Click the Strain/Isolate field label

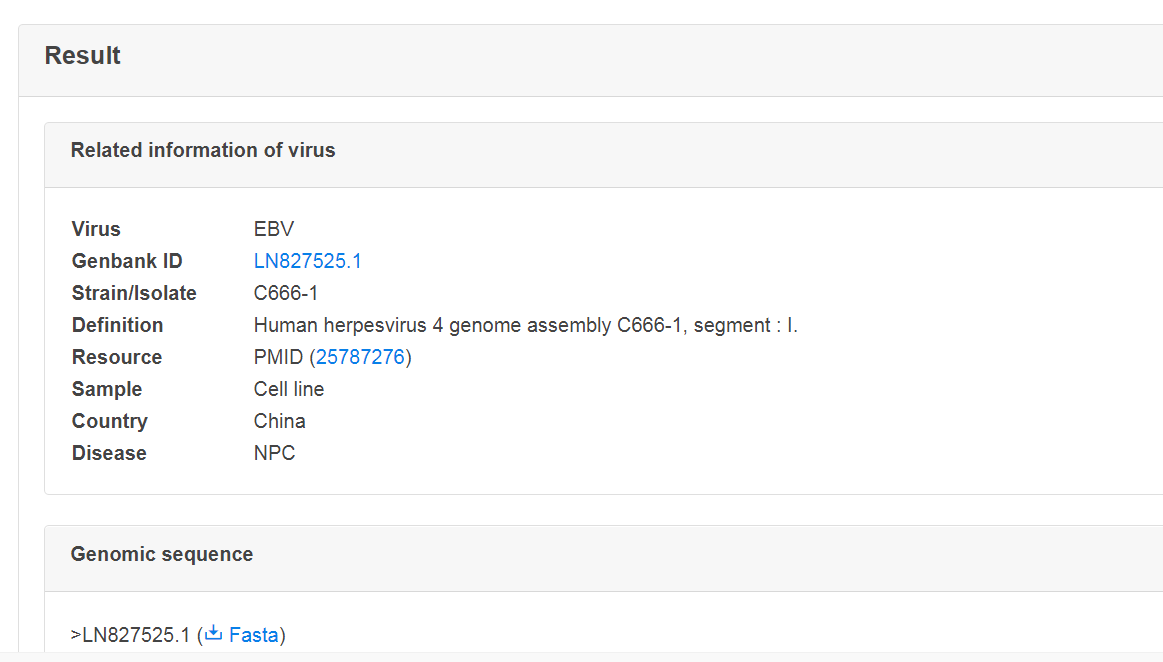point(134,293)
